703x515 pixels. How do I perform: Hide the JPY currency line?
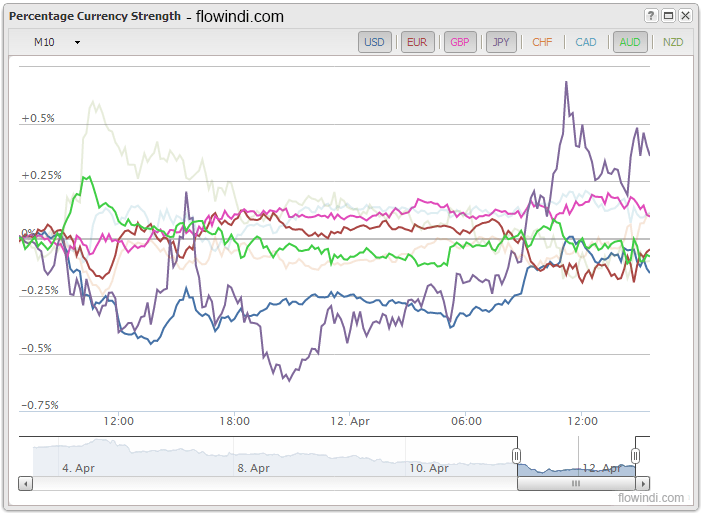(x=501, y=42)
